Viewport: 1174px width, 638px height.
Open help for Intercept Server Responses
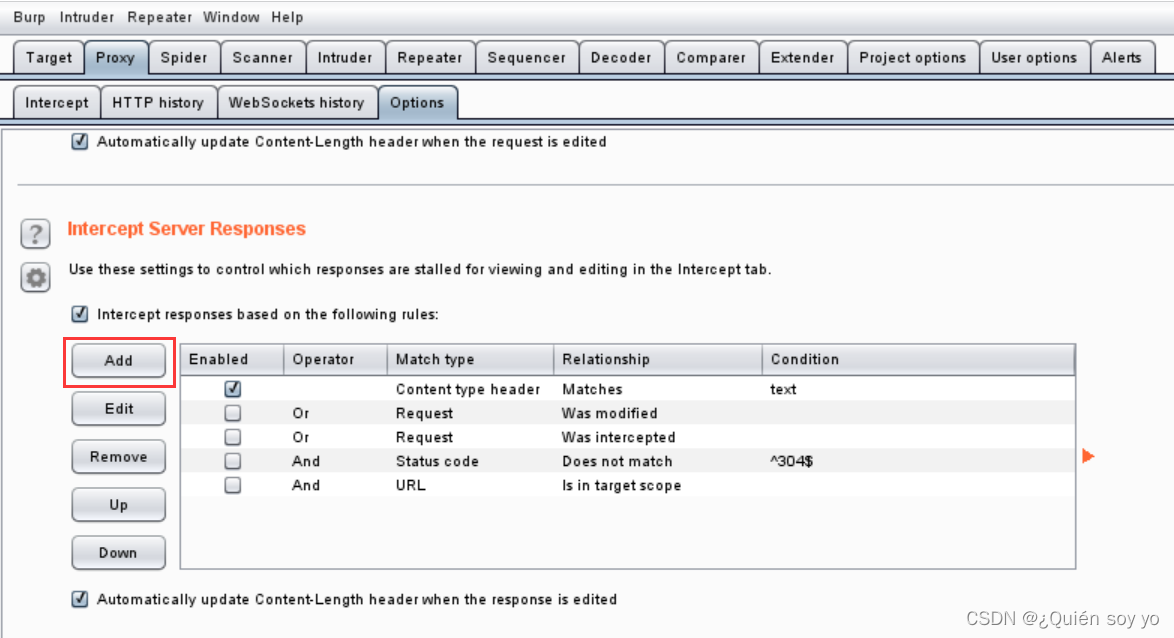coord(35,234)
